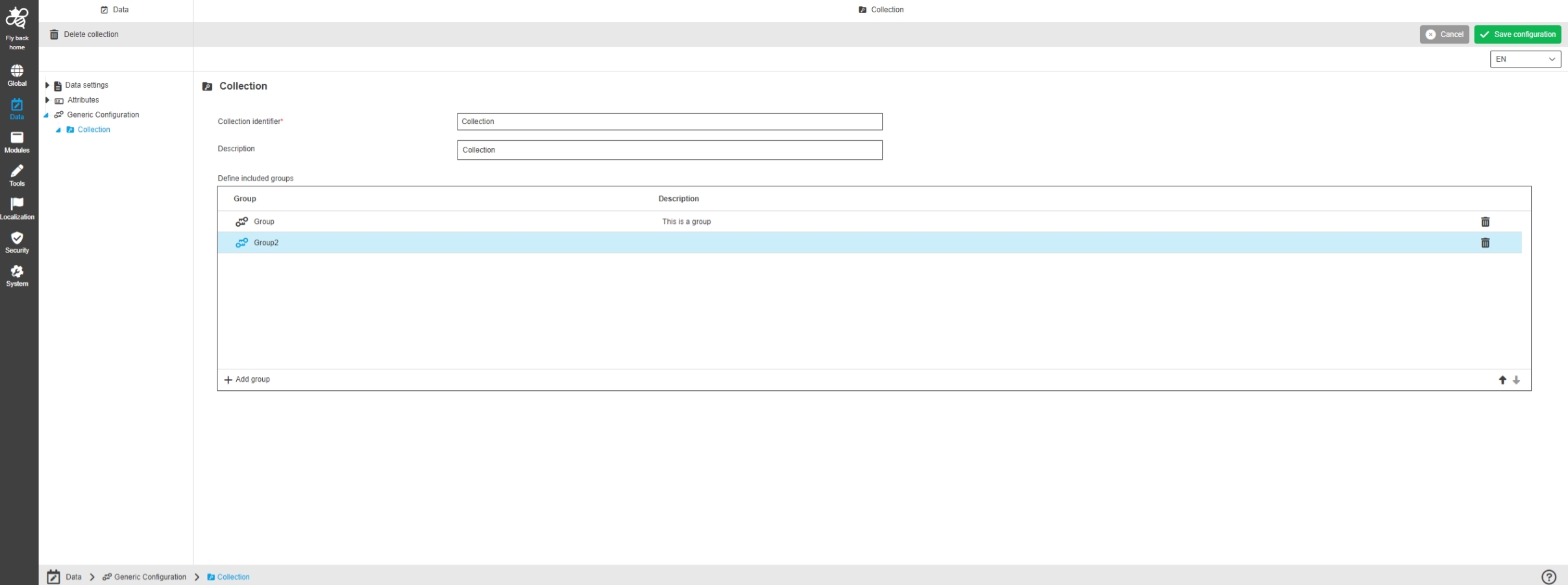The height and width of the screenshot is (585, 1568).
Task: Open the Localization flag icon
Action: (17, 204)
